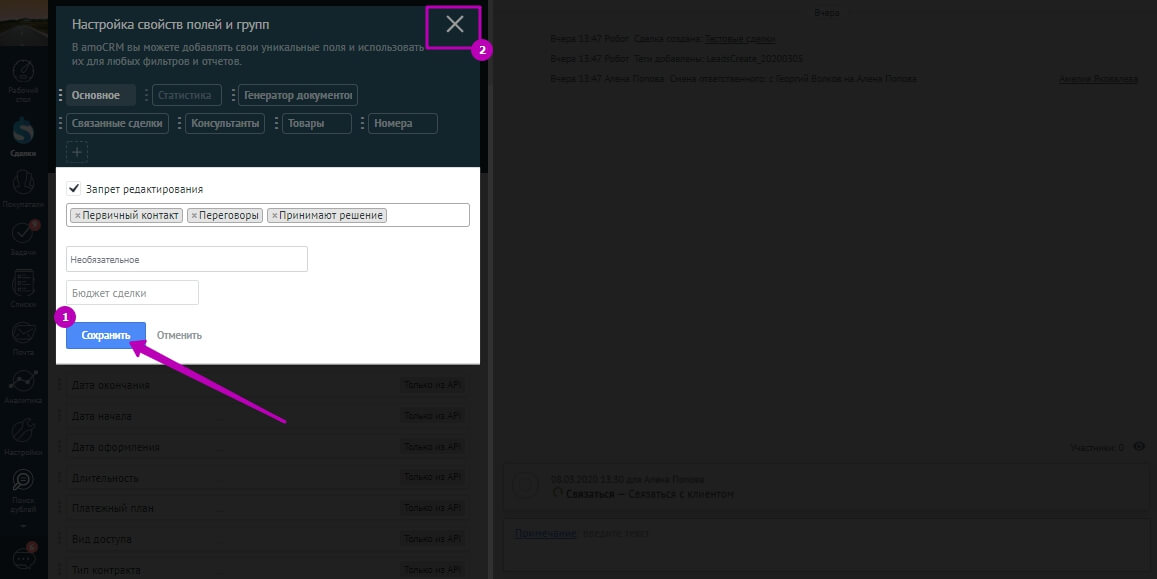The width and height of the screenshot is (1157, 579).
Task: Open the Необязательное required-field dropdown
Action: (187, 259)
